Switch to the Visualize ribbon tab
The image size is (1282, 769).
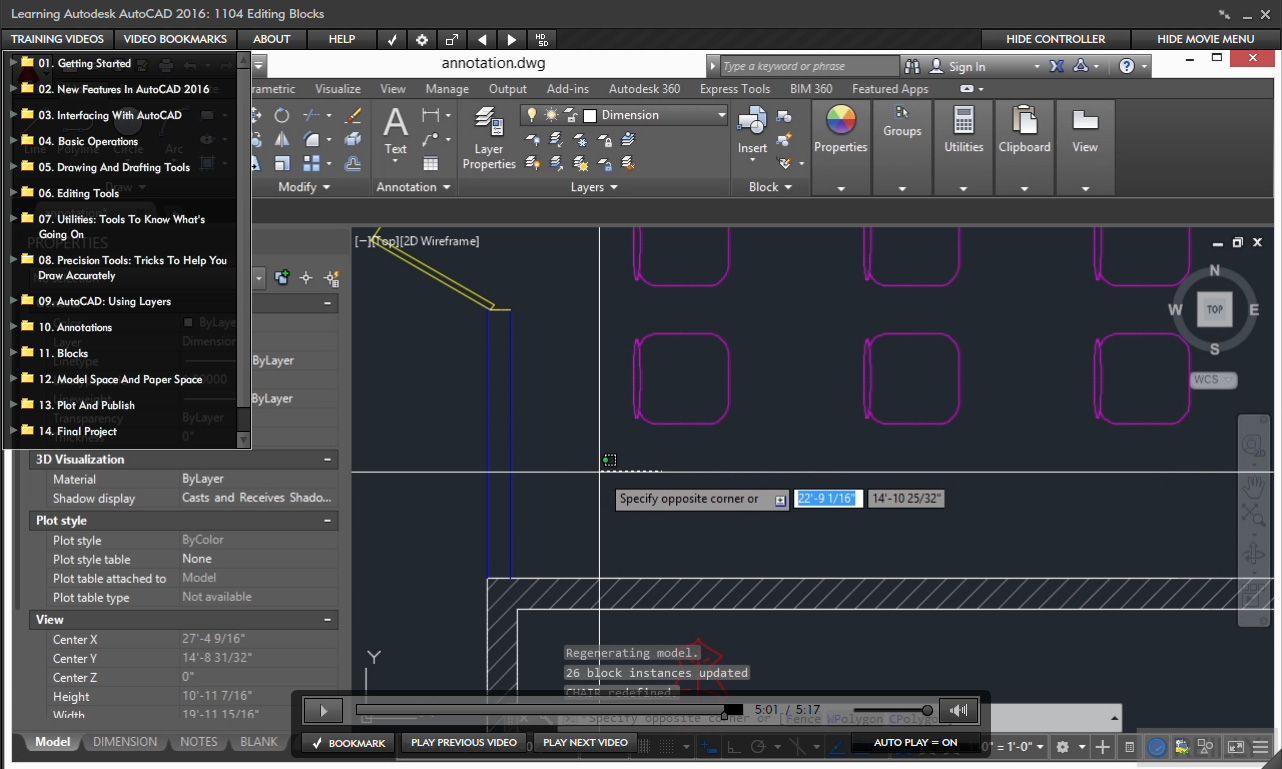[337, 88]
